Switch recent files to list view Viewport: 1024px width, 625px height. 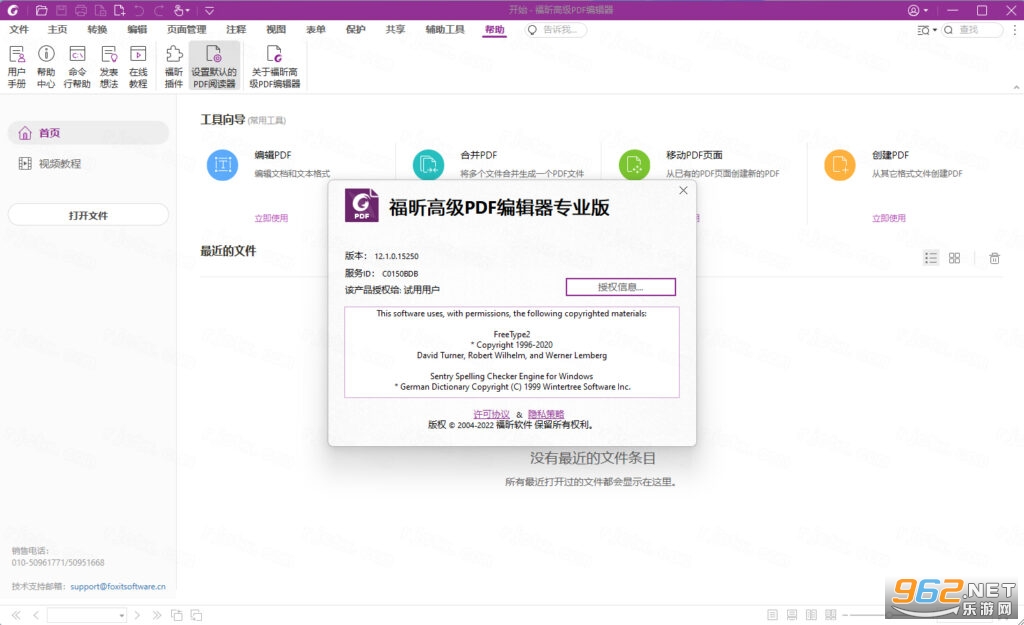931,258
